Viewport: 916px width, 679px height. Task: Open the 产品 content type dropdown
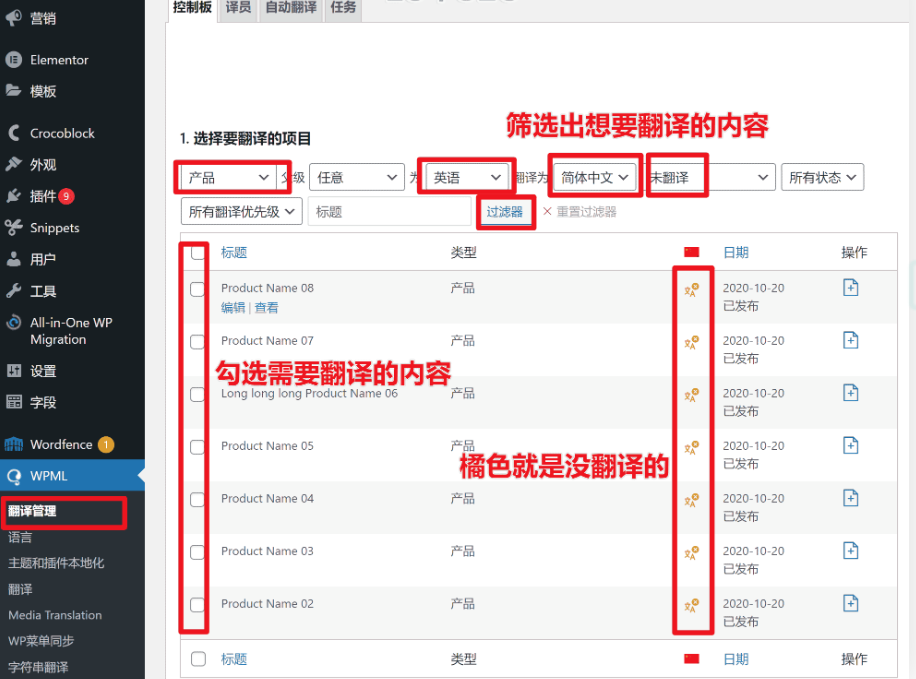tap(228, 177)
